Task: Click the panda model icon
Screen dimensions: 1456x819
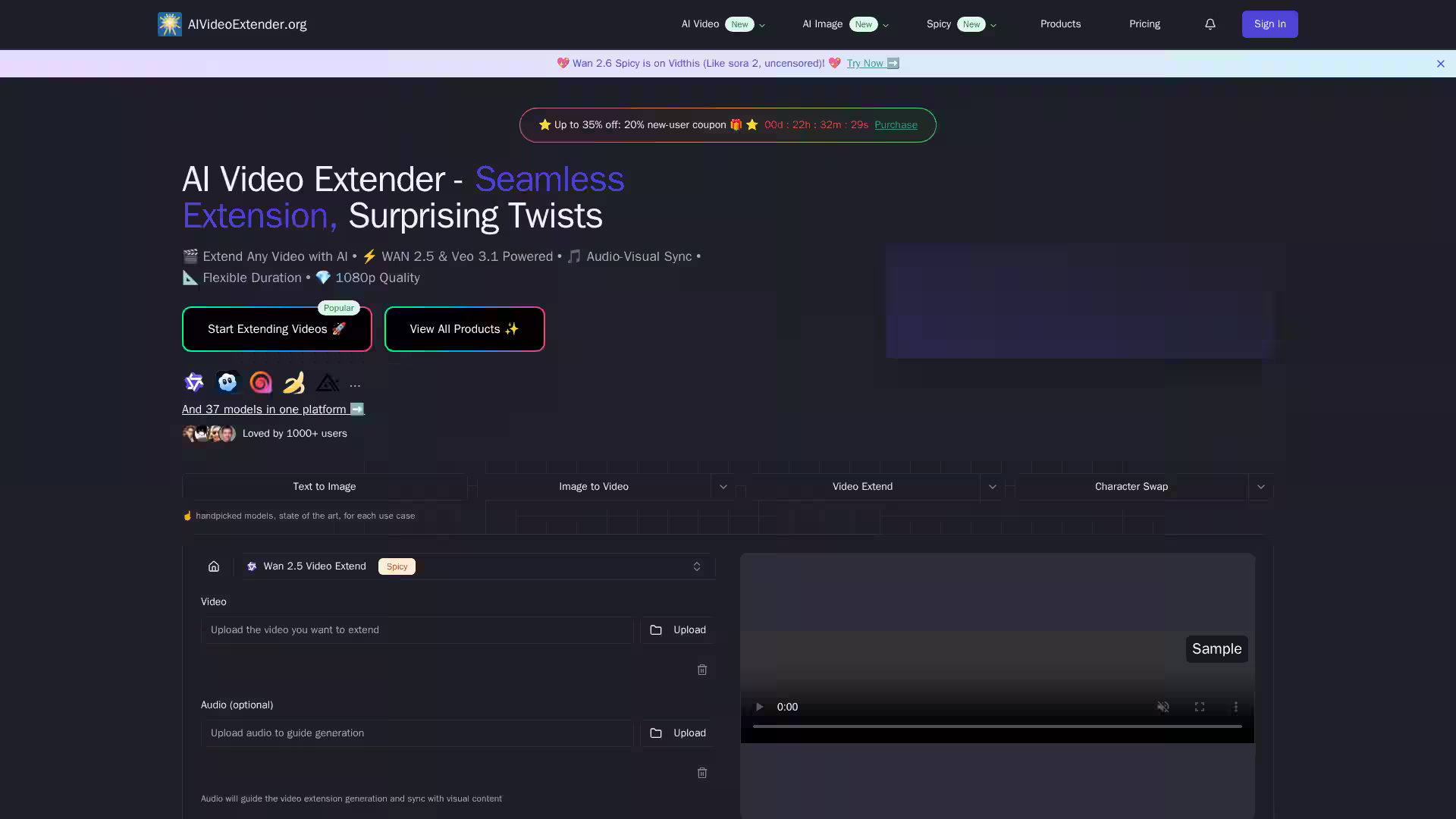Action: pos(227,383)
